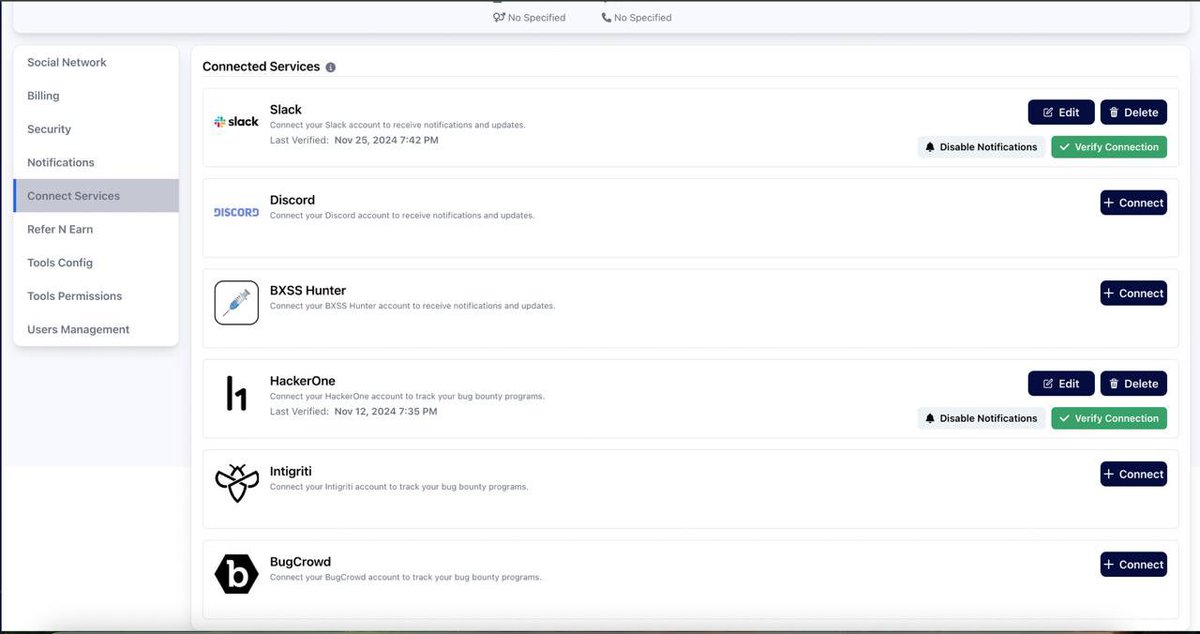Connect the Intigriti service
Screen dimensions: 1200x634
[x=1133, y=474]
